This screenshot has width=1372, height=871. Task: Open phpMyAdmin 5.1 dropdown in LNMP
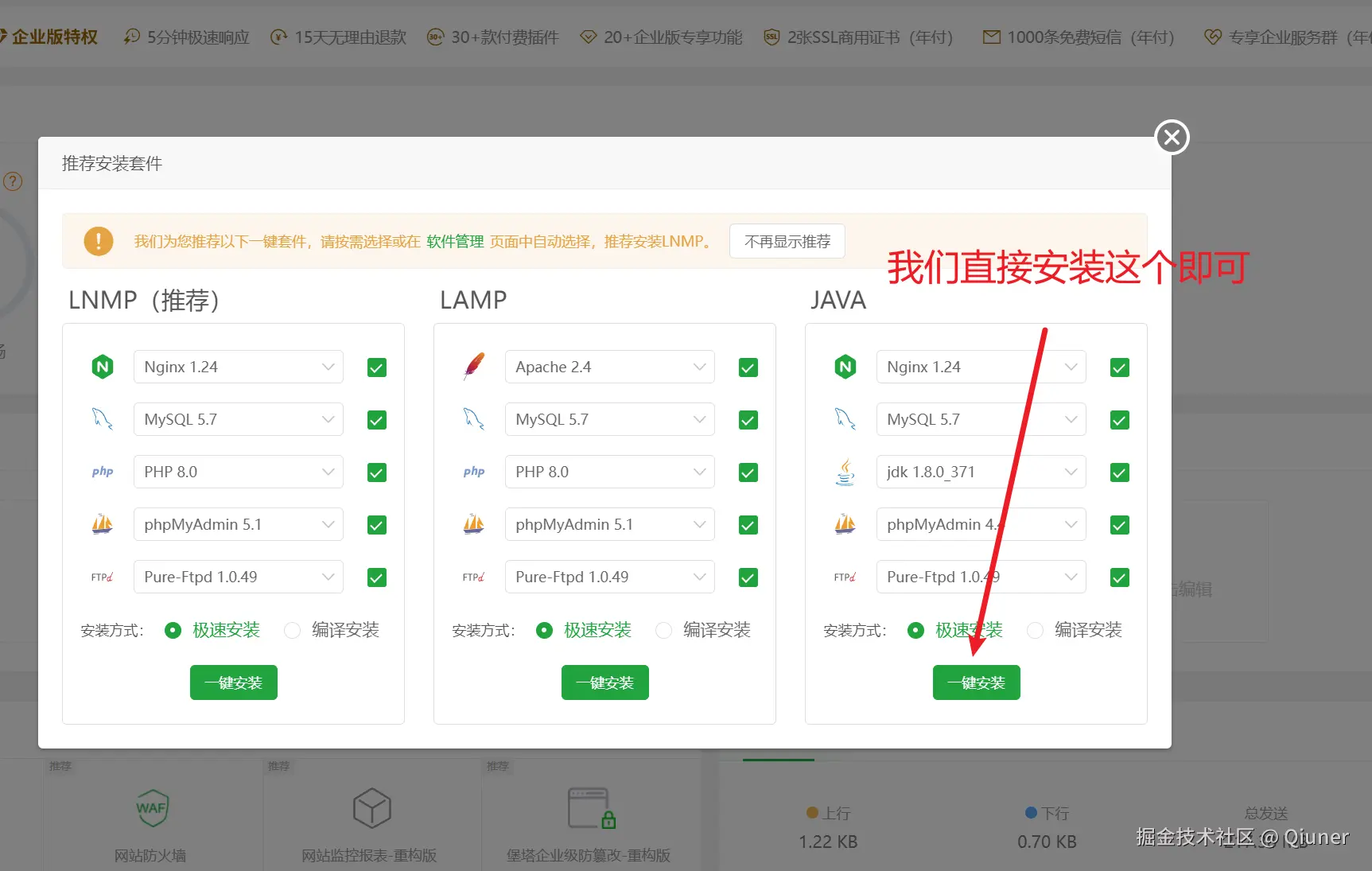click(x=239, y=524)
